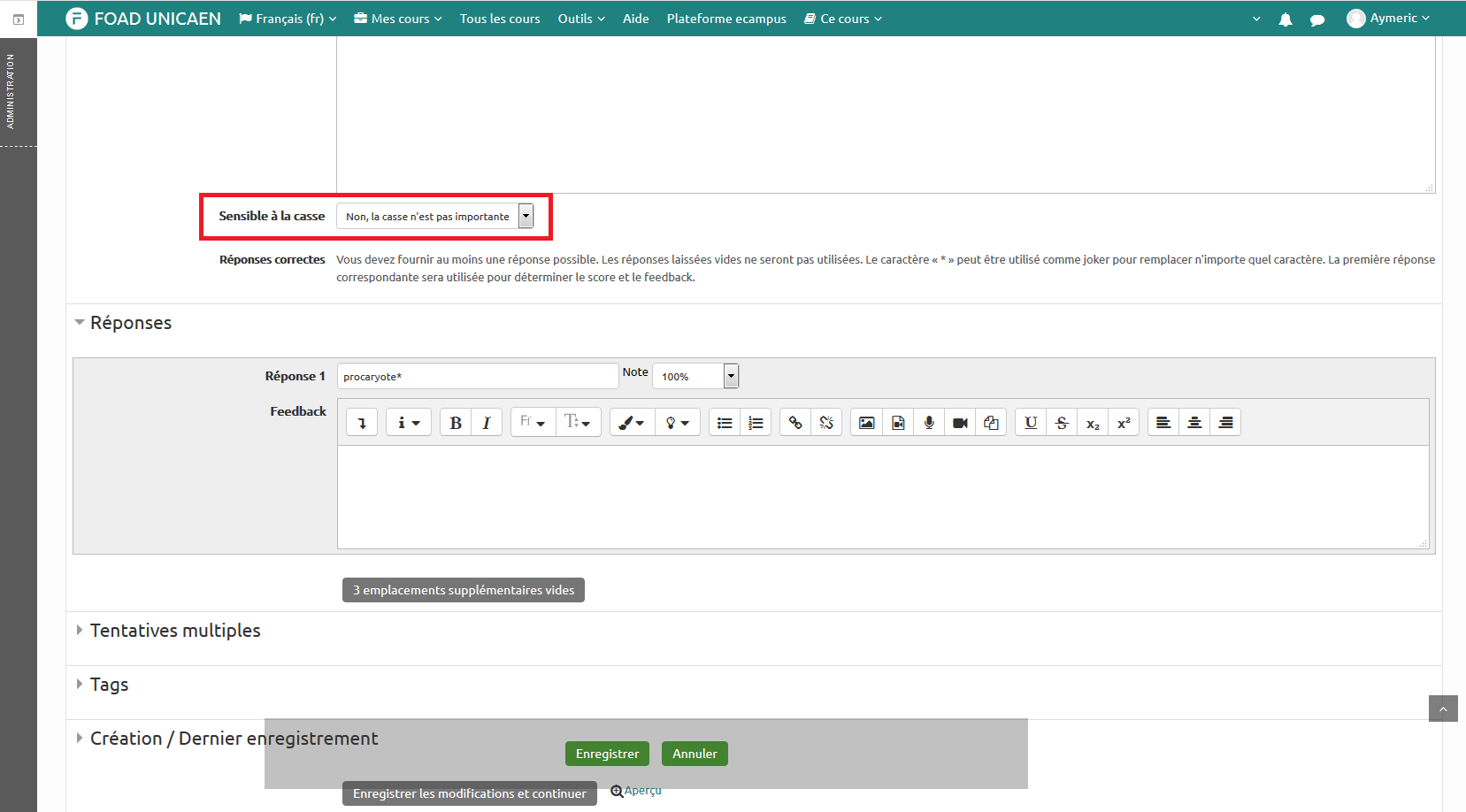Image resolution: width=1466 pixels, height=812 pixels.
Task: Click the record video camera icon
Action: coord(960,423)
